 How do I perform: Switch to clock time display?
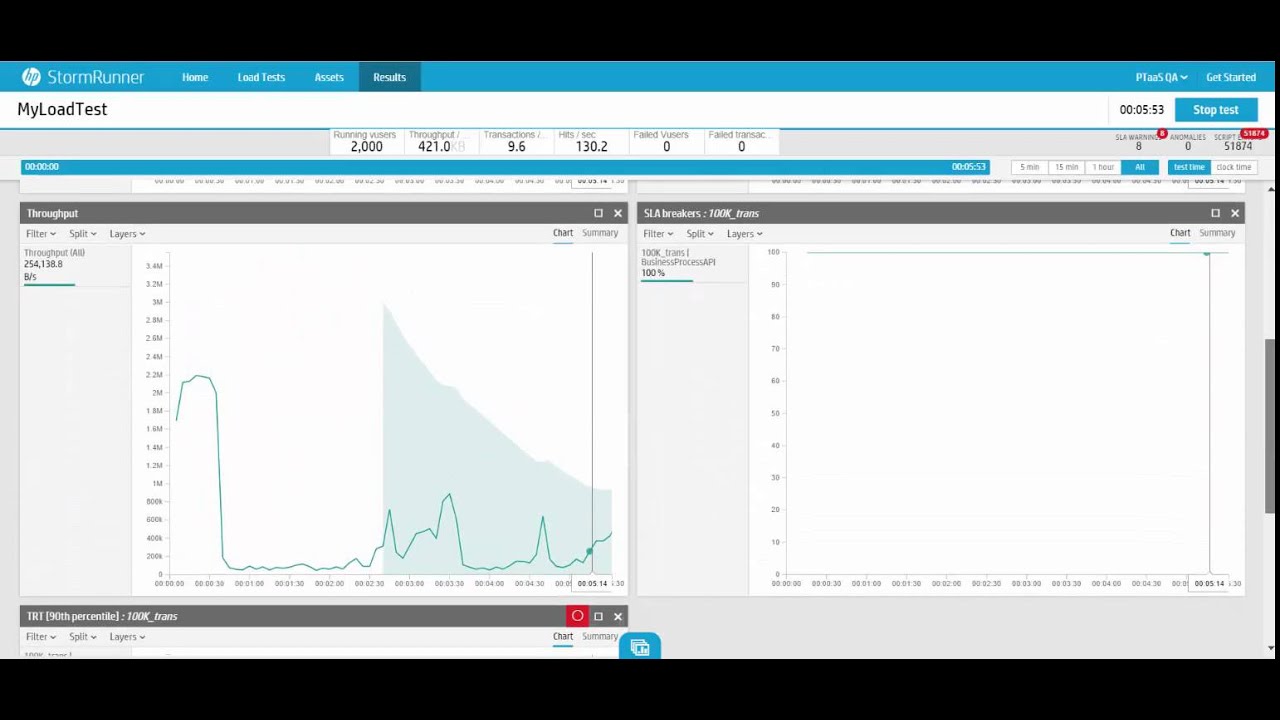point(1233,167)
